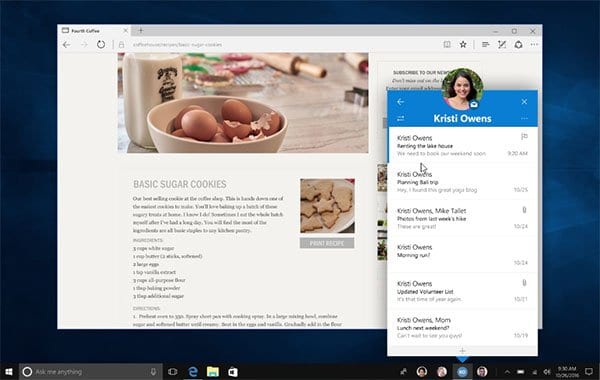This screenshot has width=600, height=380.
Task: Click the plus expander below email list
Action: pyautogui.click(x=462, y=351)
